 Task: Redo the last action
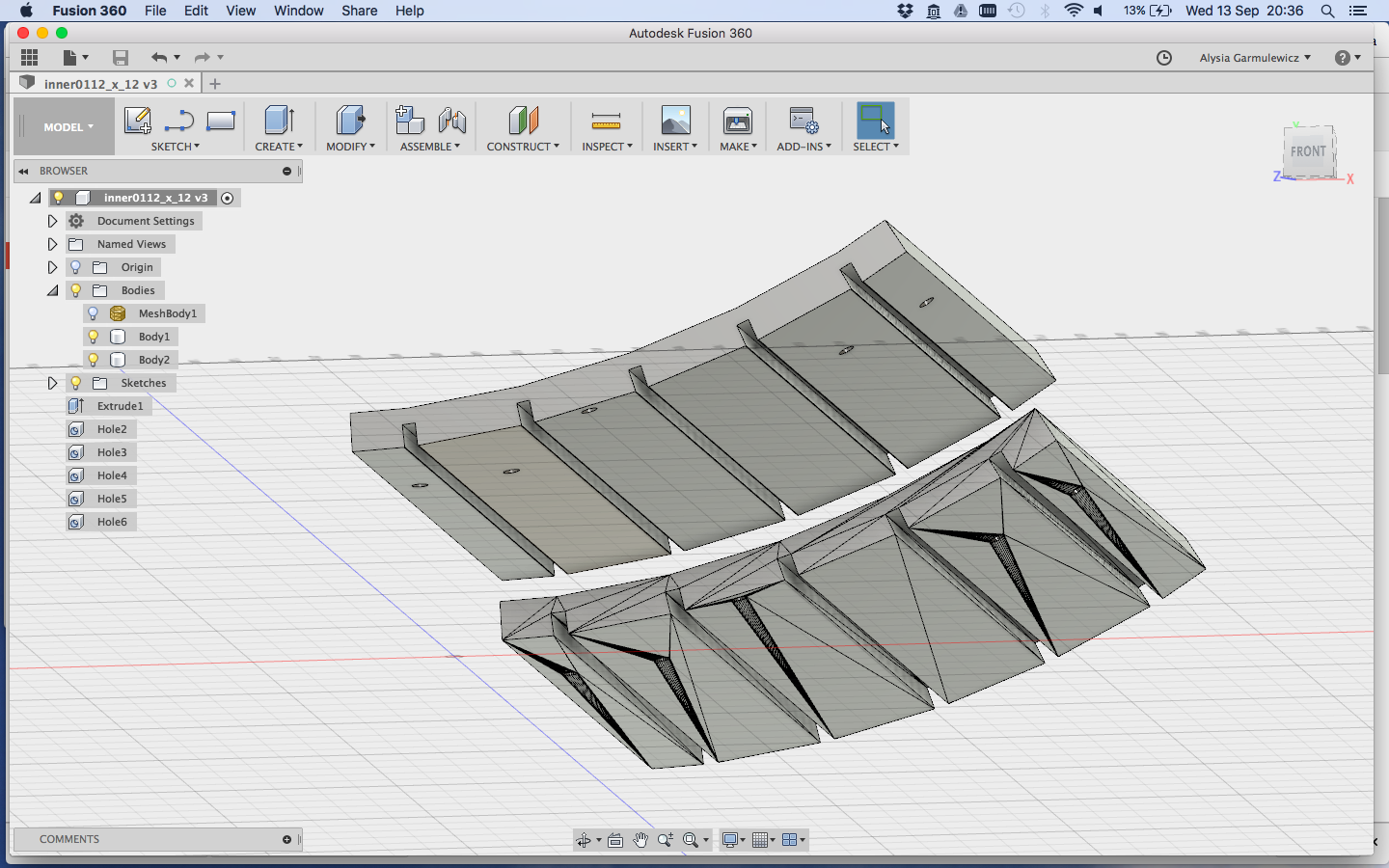[x=208, y=58]
